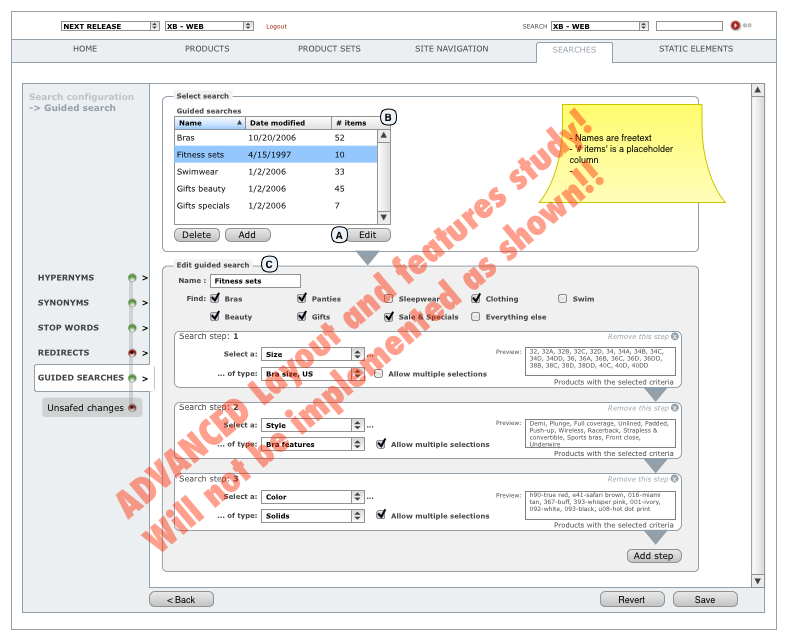Open the STATIC ELEMENTS tab
Image resolution: width=788 pixels, height=640 pixels.
[696, 49]
